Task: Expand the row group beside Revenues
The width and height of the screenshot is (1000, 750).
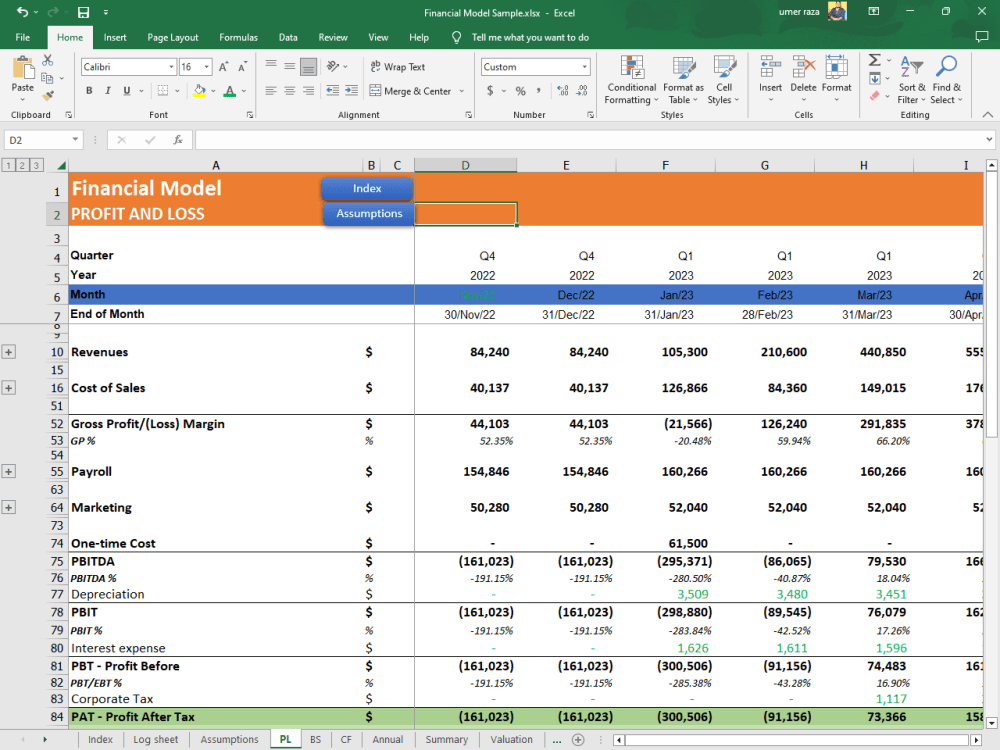Action: coord(8,351)
